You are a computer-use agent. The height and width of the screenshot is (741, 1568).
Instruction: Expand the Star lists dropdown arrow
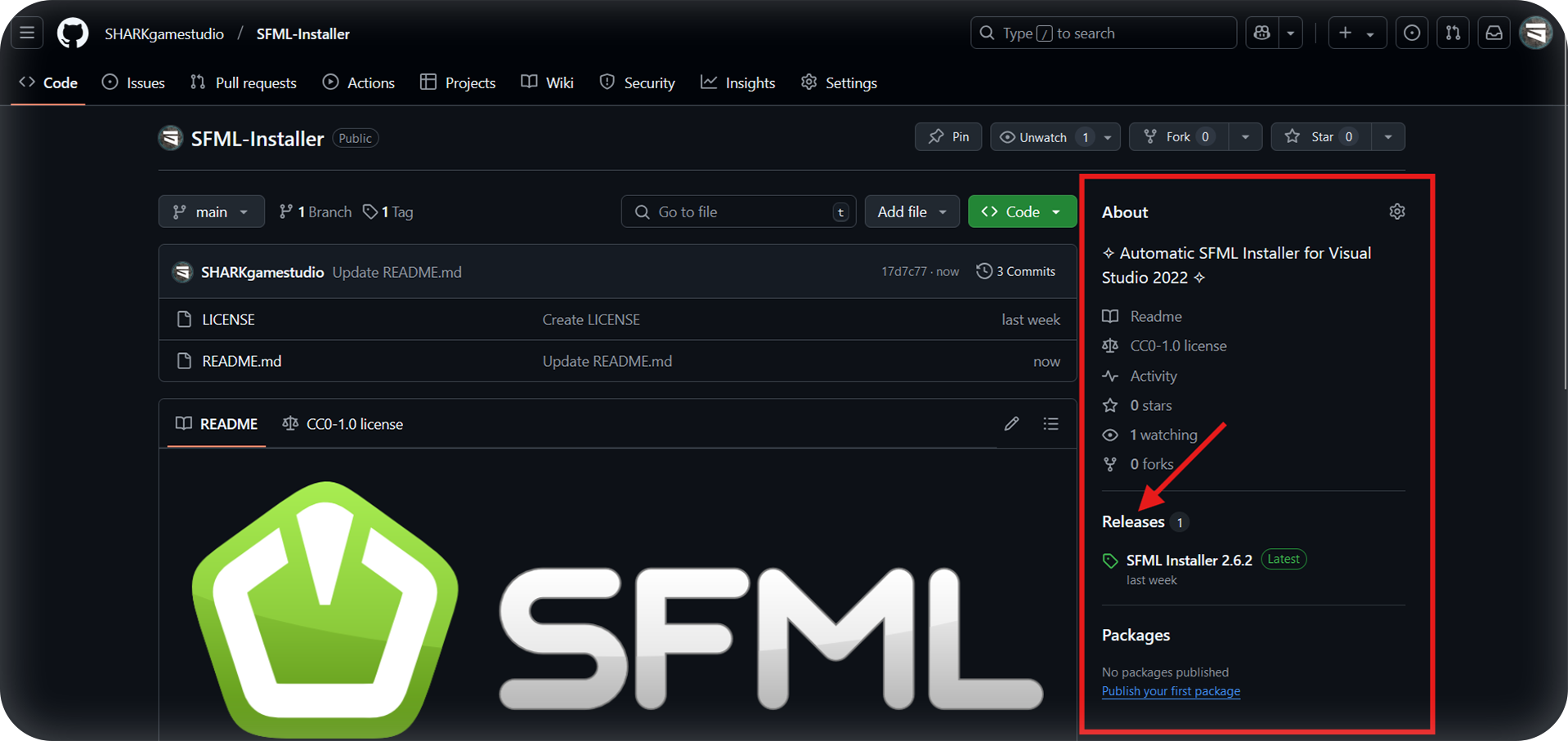[x=1388, y=136]
